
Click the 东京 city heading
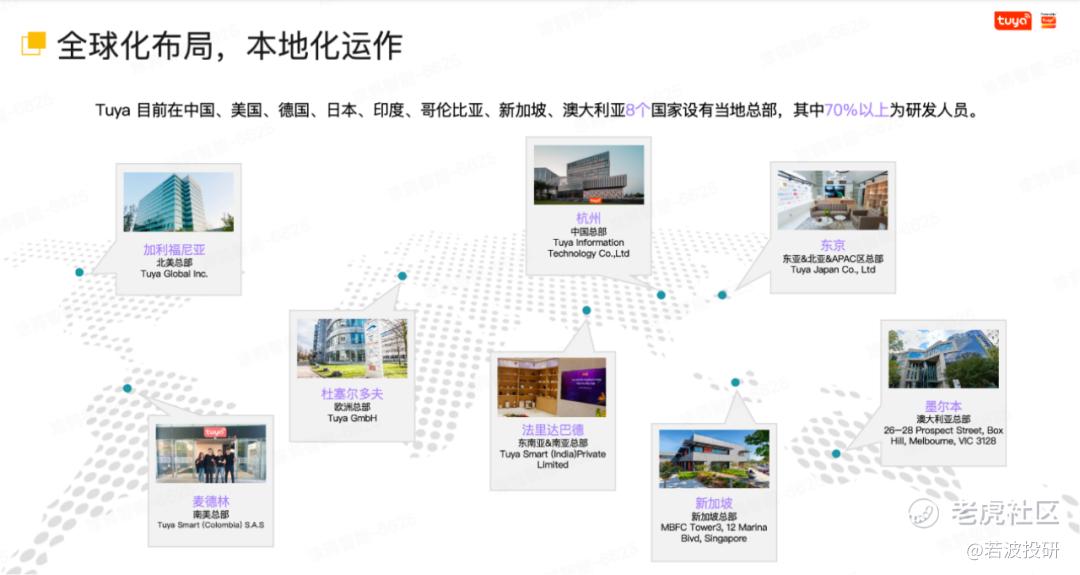(832, 244)
